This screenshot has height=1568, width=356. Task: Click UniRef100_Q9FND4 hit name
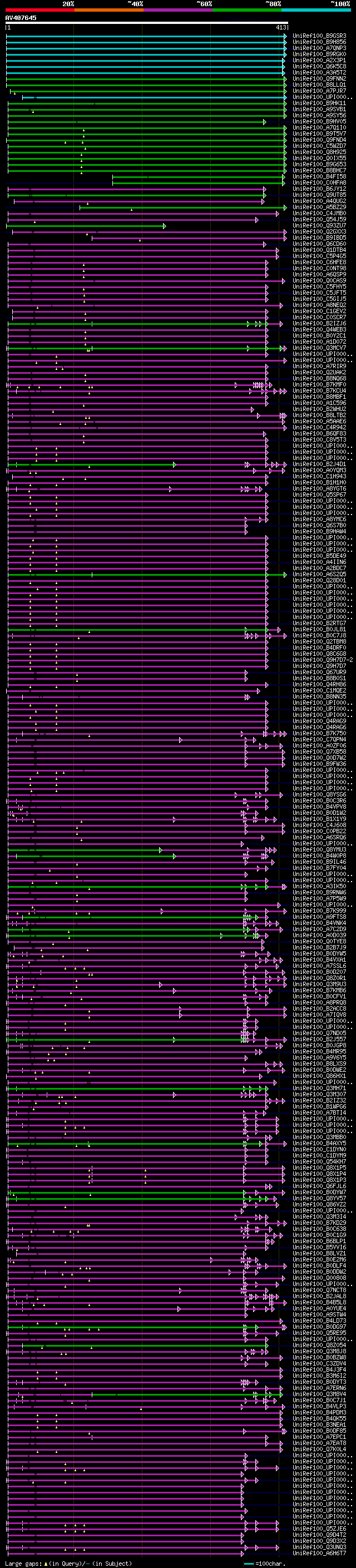(x=319, y=140)
